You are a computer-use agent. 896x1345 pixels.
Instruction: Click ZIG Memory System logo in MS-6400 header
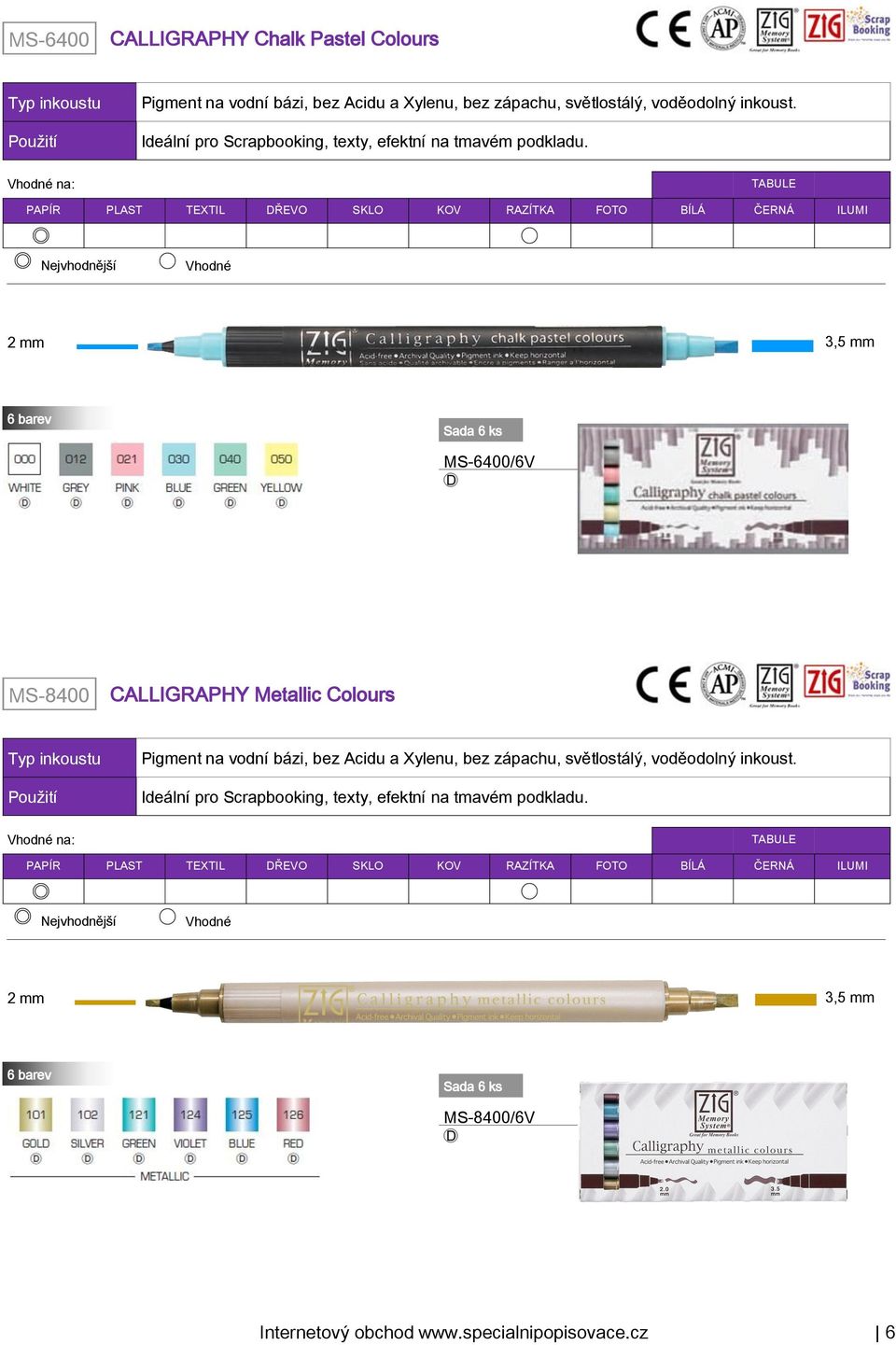(775, 30)
